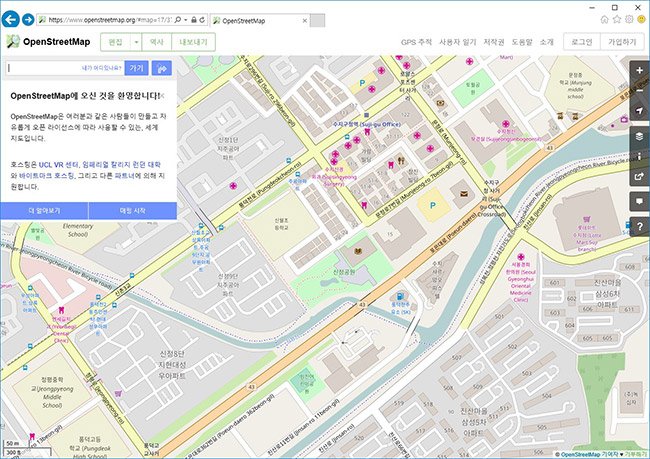Image resolution: width=650 pixels, height=459 pixels.
Task: Click the 매핑 시작 start mapping button
Action: click(x=133, y=211)
